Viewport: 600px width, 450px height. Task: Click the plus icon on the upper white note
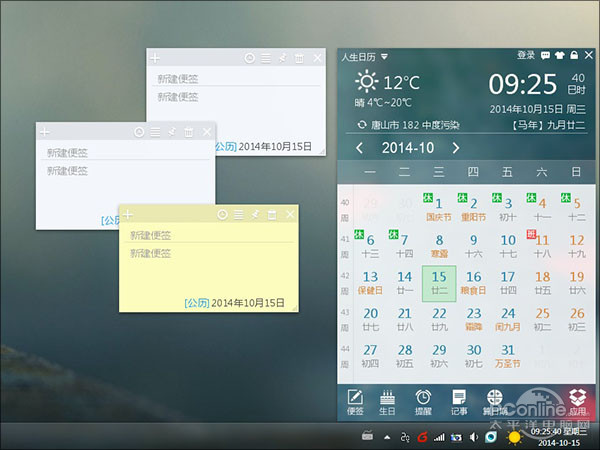click(155, 58)
